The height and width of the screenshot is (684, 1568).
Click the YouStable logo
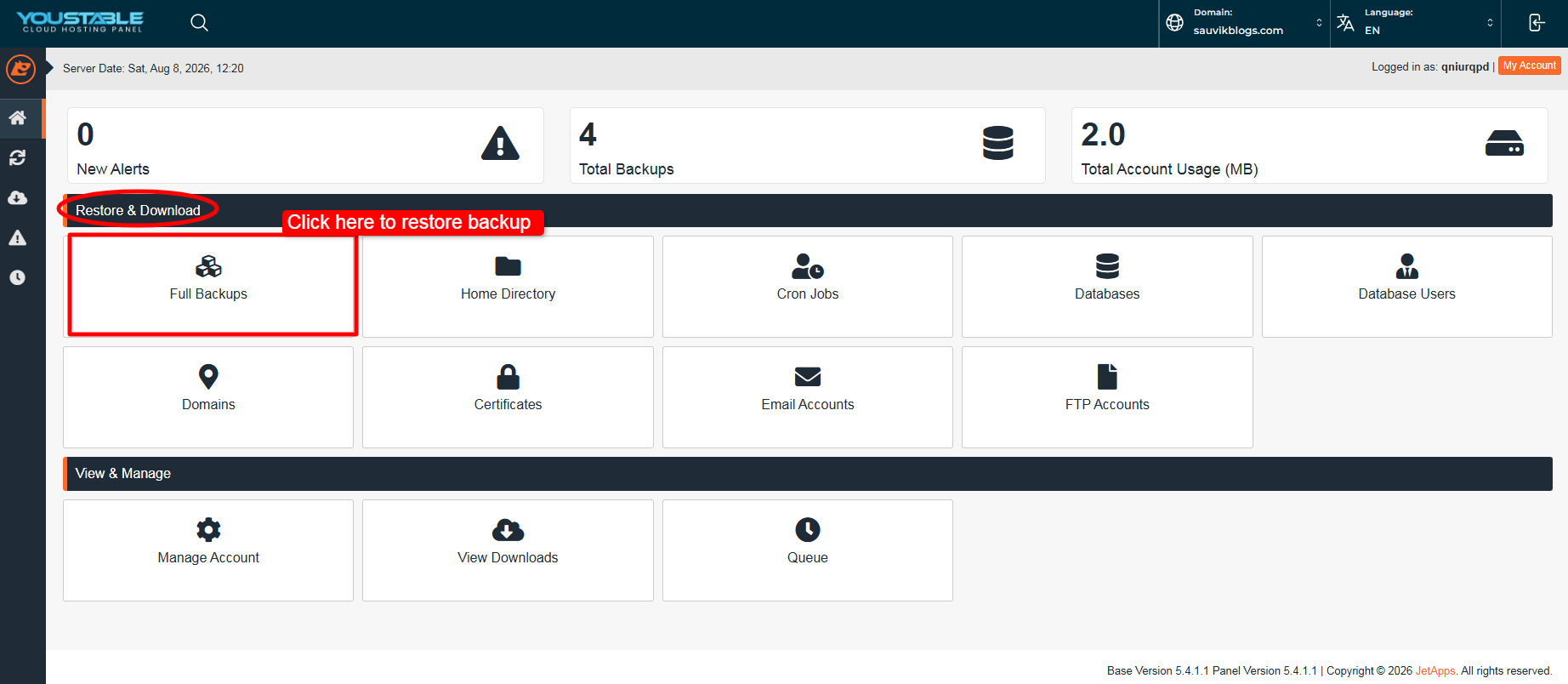(x=81, y=22)
